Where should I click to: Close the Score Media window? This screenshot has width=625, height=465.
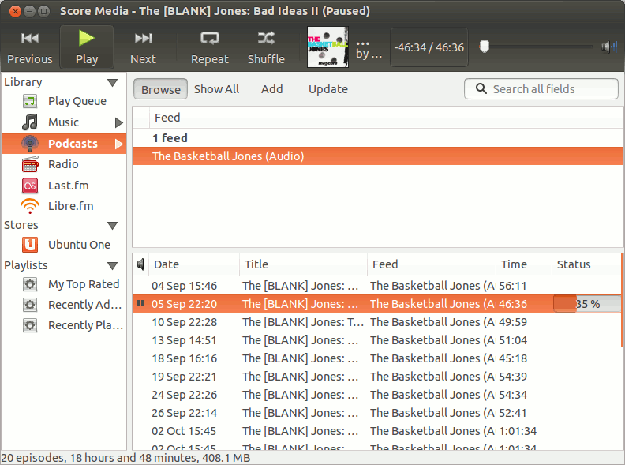pos(15,11)
